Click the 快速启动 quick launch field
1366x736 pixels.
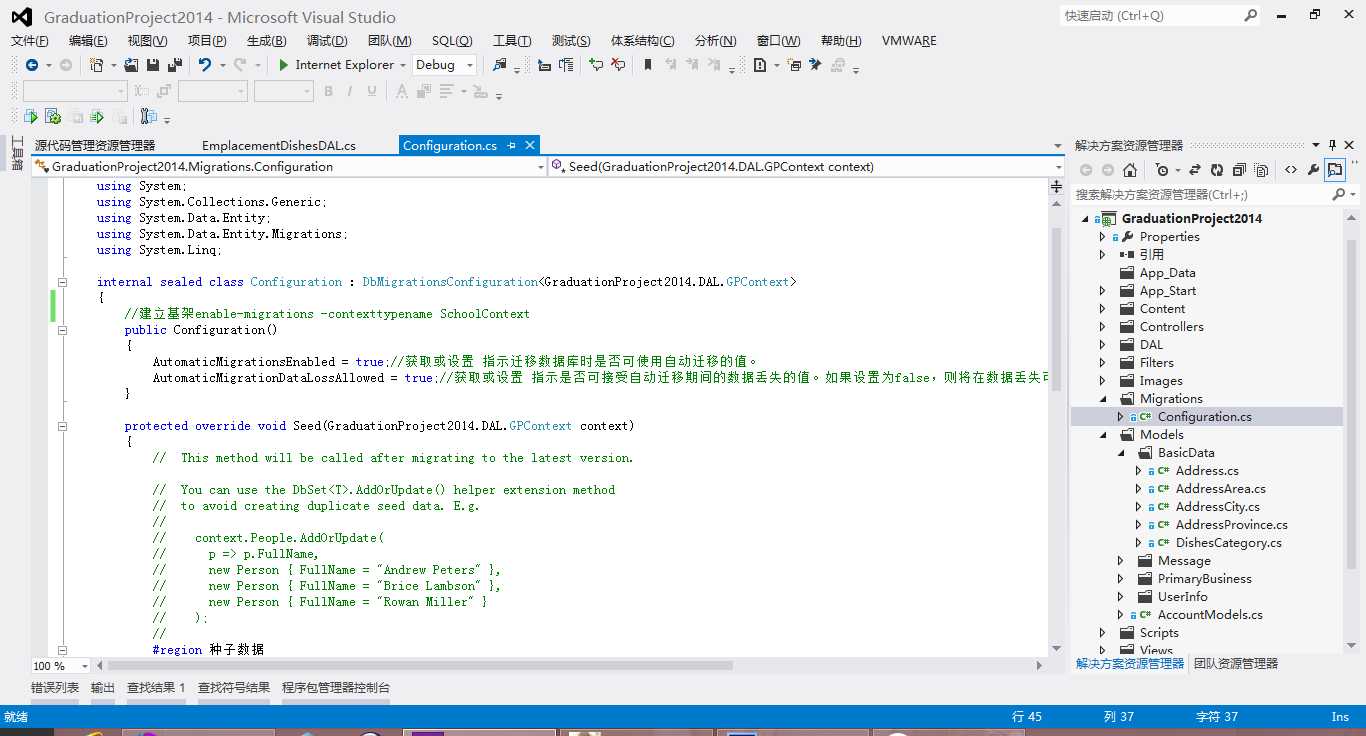point(1150,16)
